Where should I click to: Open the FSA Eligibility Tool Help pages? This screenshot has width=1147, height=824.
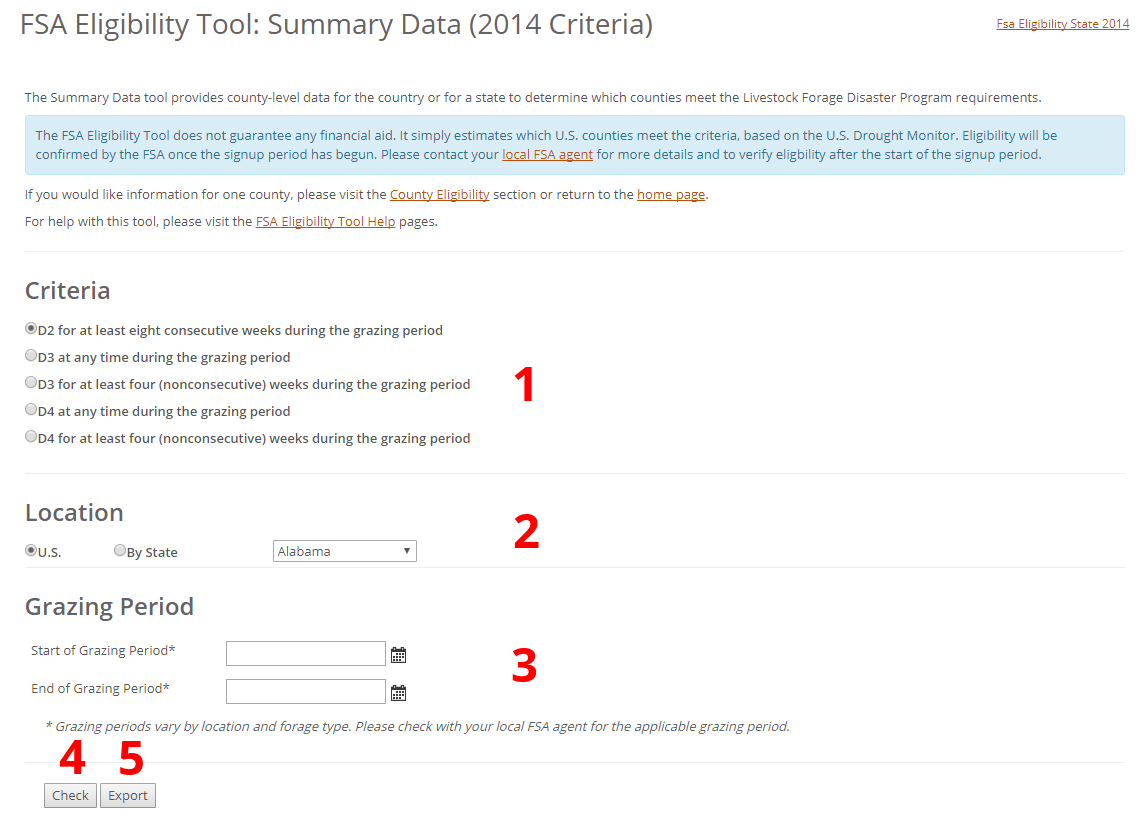coord(325,221)
